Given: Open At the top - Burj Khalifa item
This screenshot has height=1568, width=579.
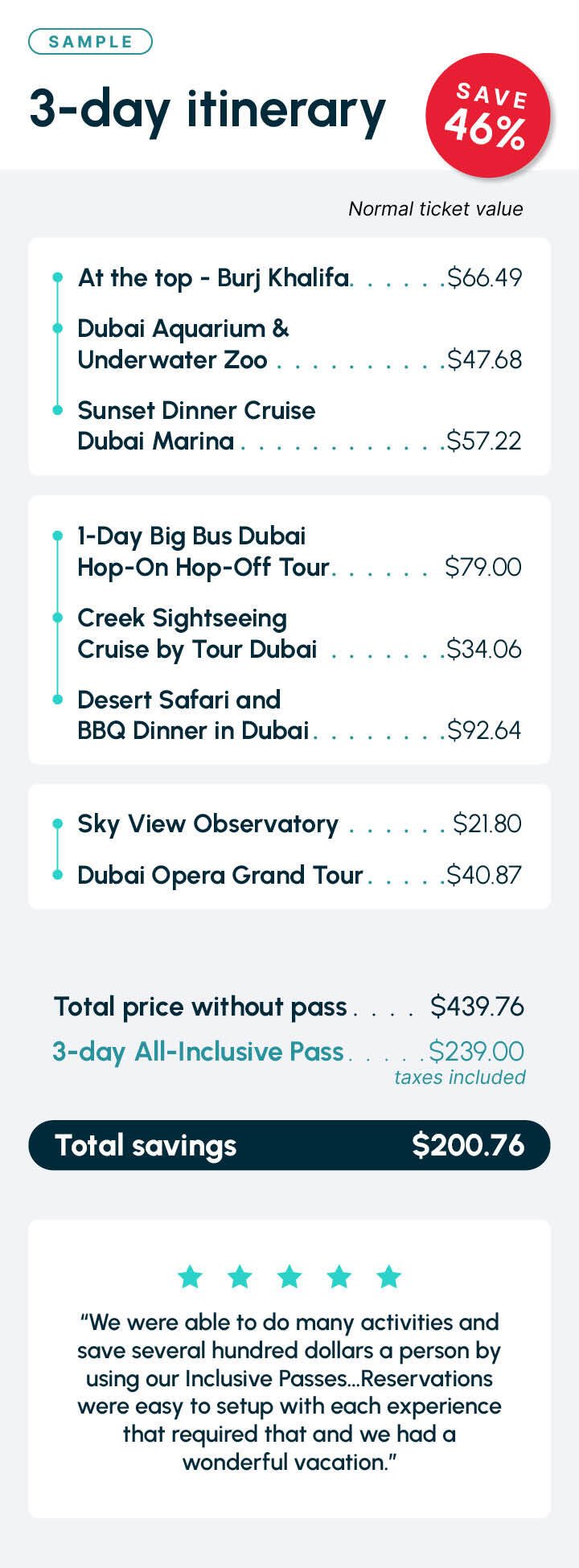Looking at the screenshot, I should [x=213, y=277].
